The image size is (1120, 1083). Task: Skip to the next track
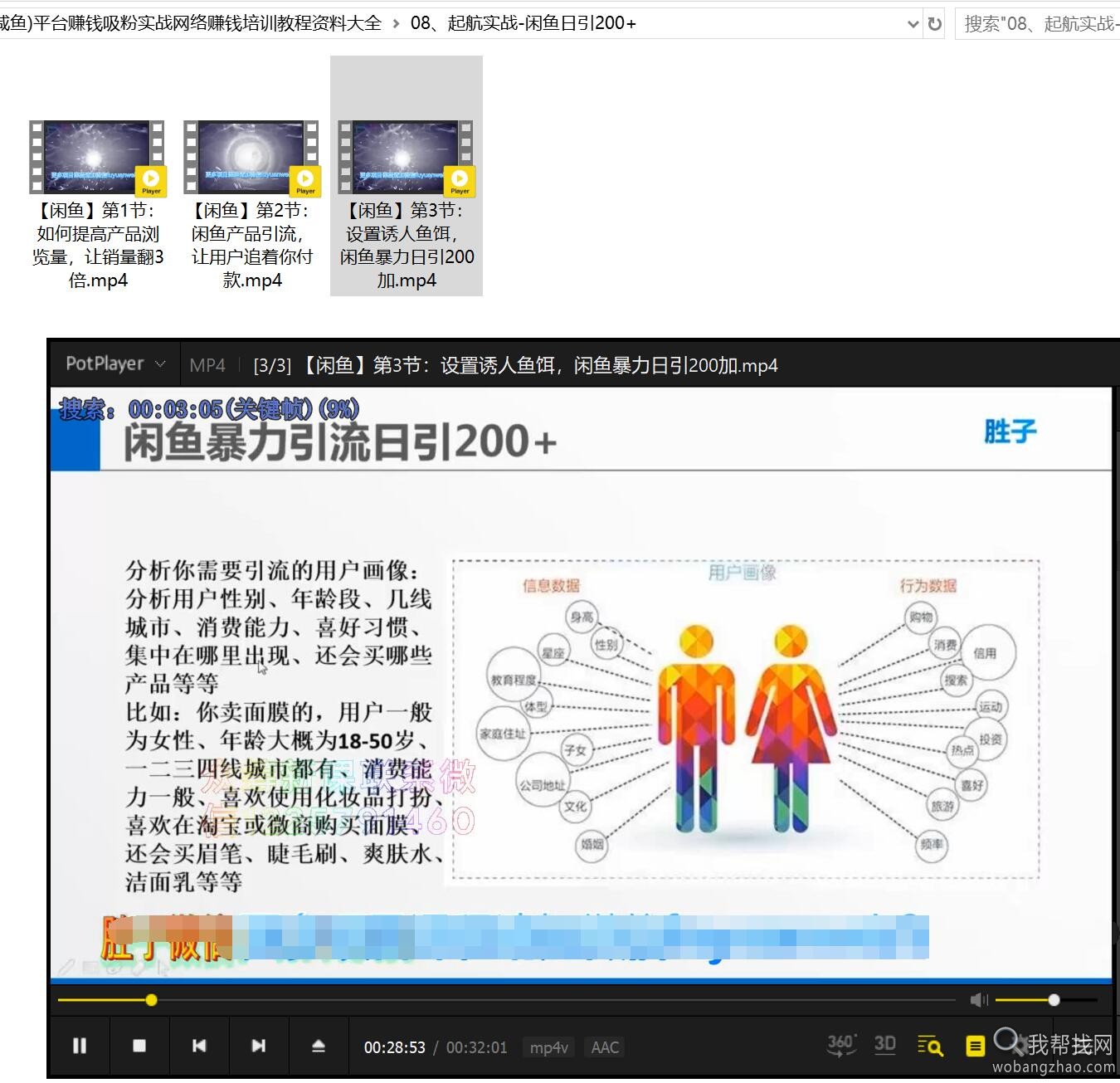point(259,1046)
